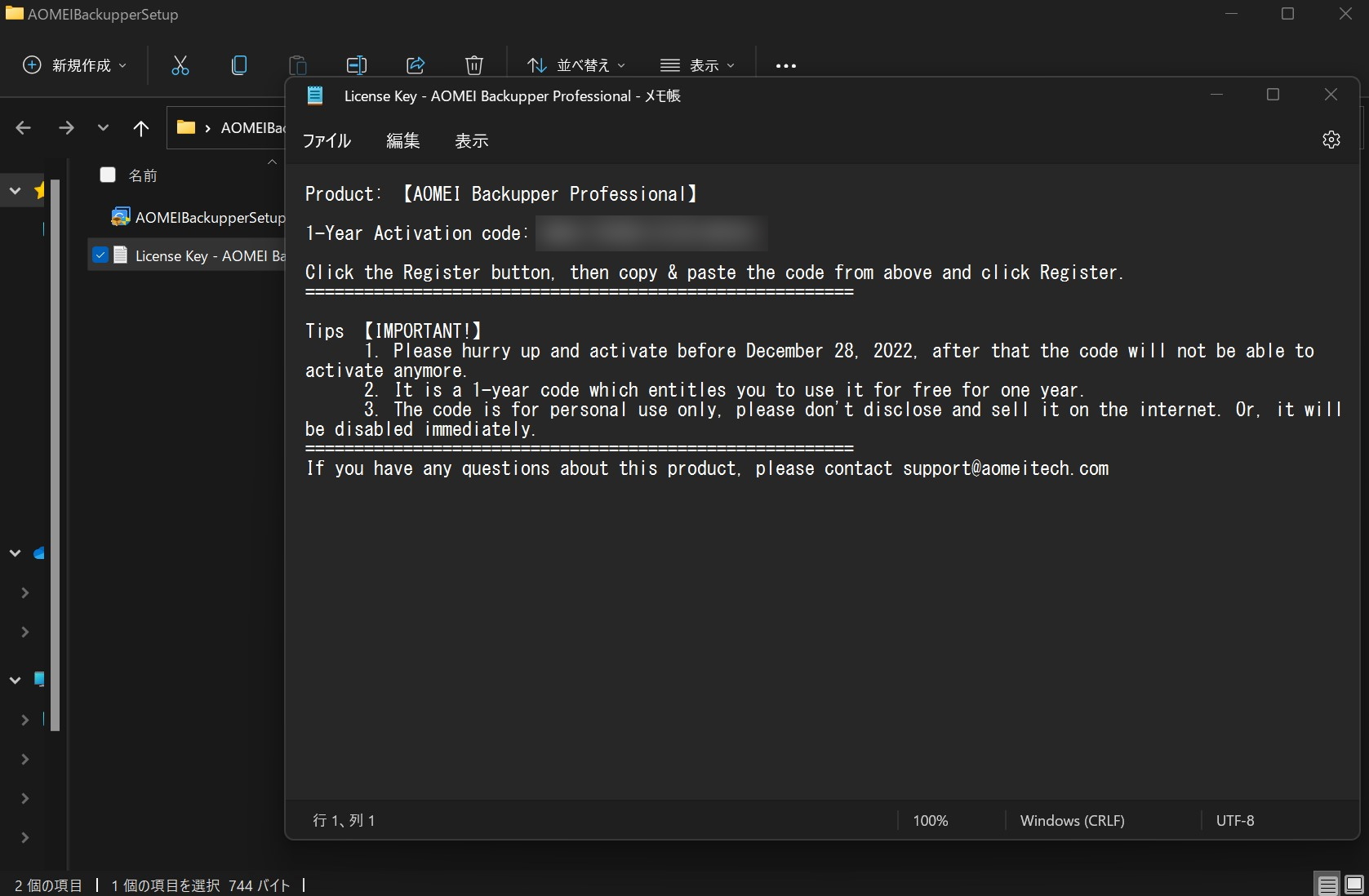This screenshot has width=1369, height=896.
Task: Click the 行 1, 列 1 cursor position indicator
Action: tap(344, 821)
